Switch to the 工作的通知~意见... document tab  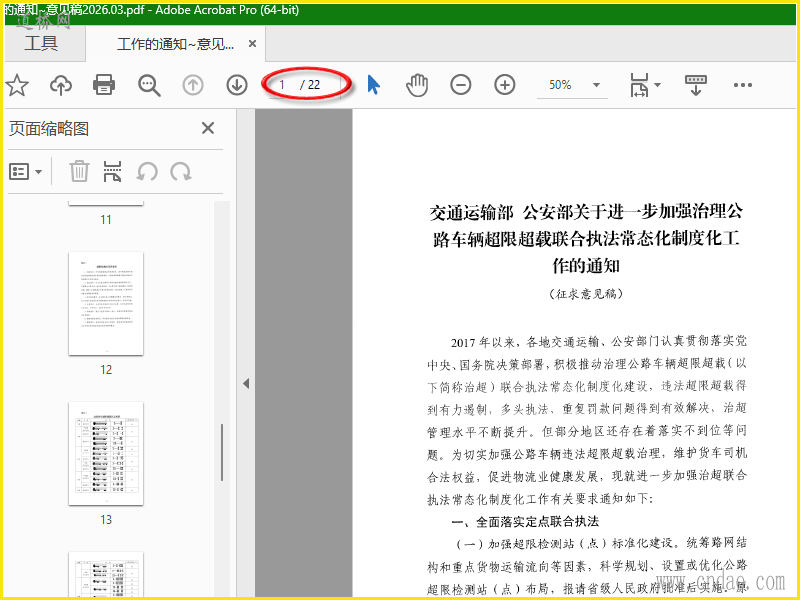tap(175, 44)
